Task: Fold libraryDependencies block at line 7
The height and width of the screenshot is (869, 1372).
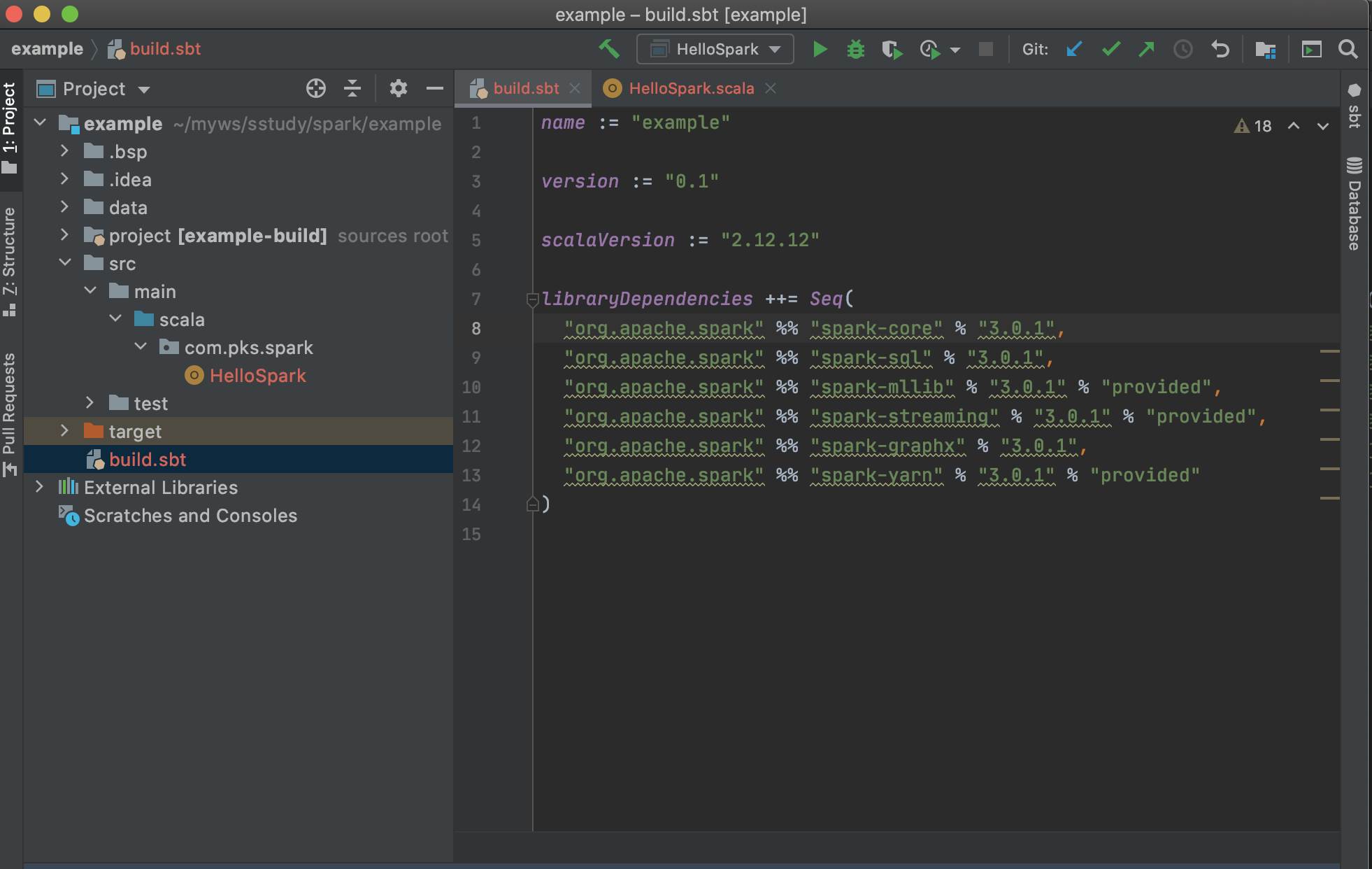Action: (532, 299)
